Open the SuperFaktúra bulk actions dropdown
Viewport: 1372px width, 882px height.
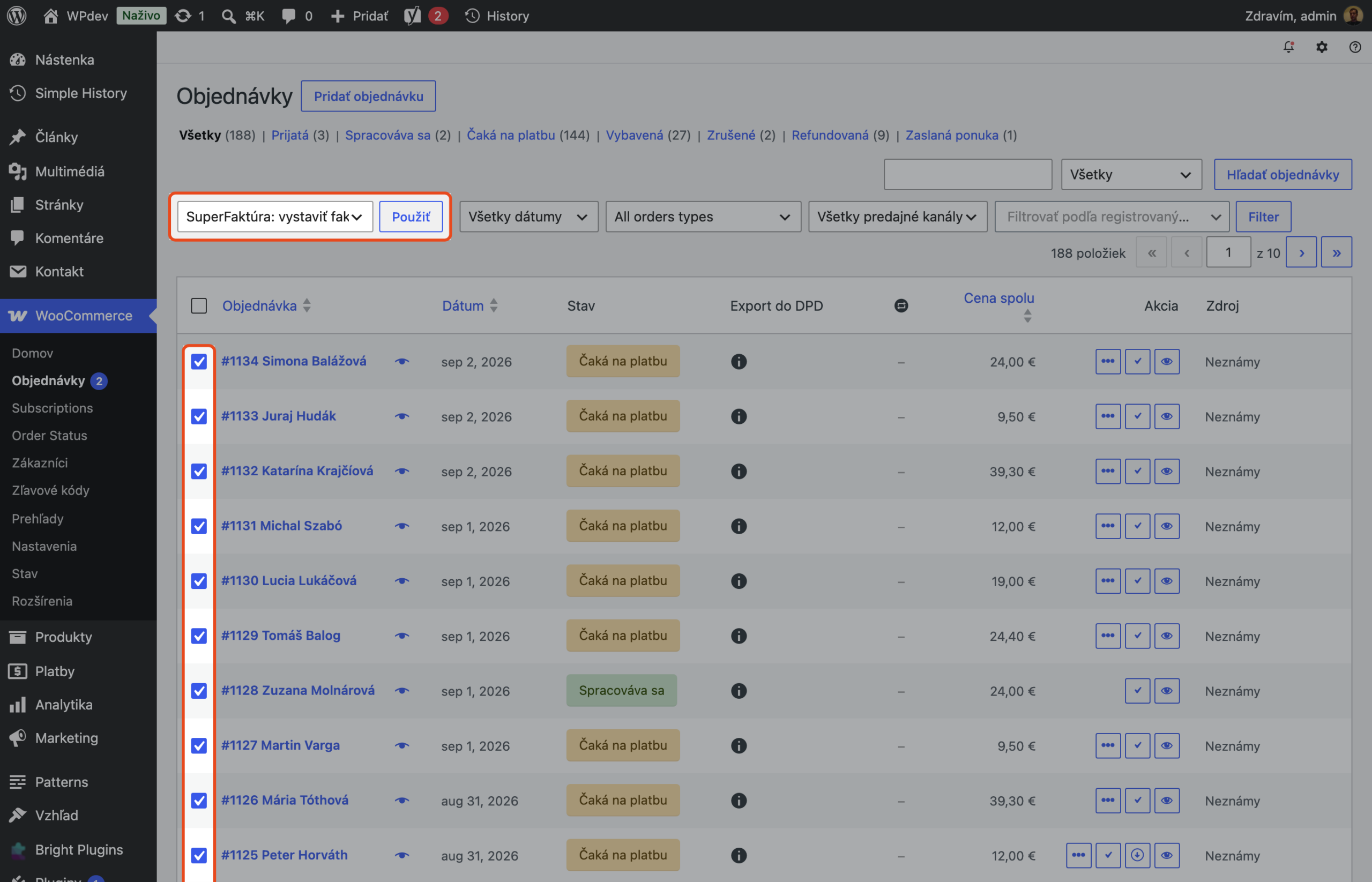pos(275,216)
